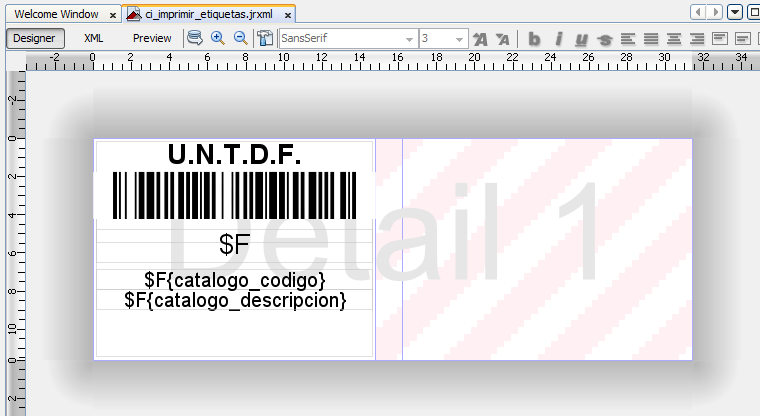
Task: Zoom out of the report designer
Action: 240,38
